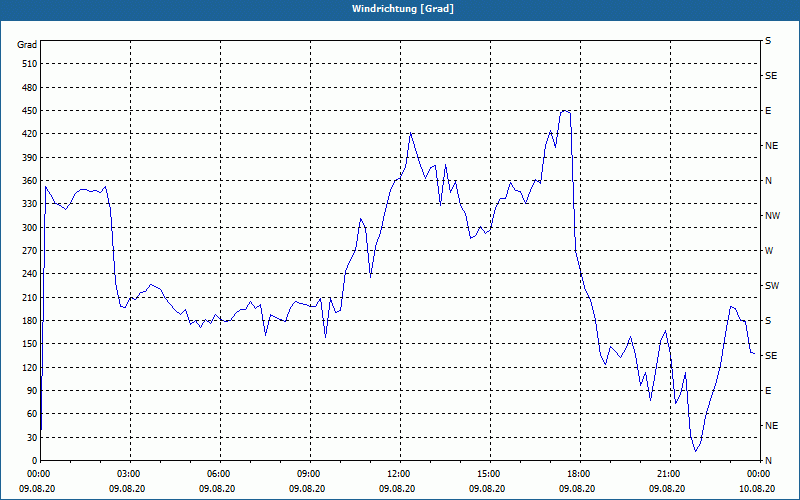Click the 09.08.20 date under 12:00
Image resolution: width=800 pixels, height=500 pixels.
(397, 488)
